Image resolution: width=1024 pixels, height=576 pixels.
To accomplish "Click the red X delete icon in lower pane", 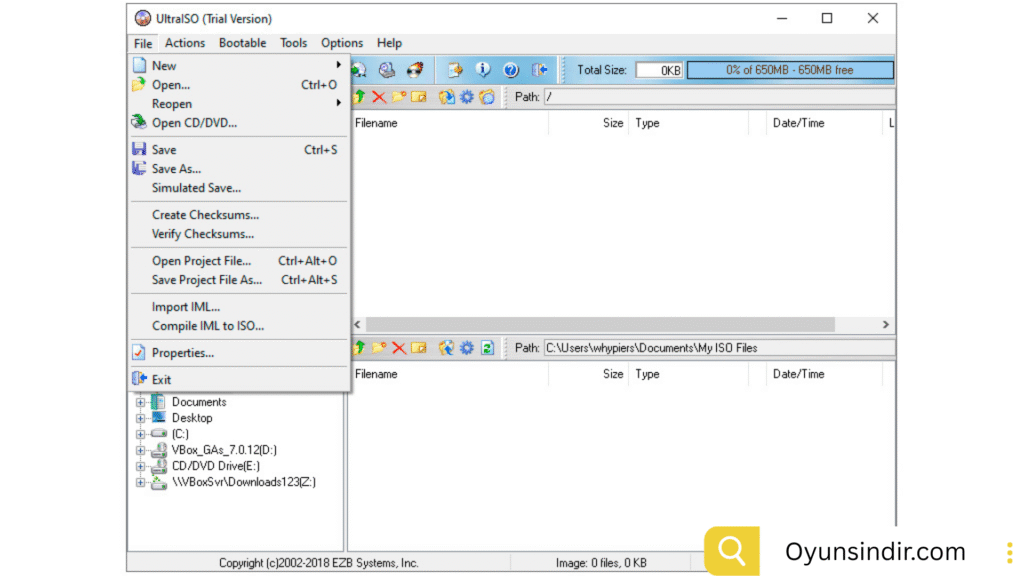I will 399,348.
